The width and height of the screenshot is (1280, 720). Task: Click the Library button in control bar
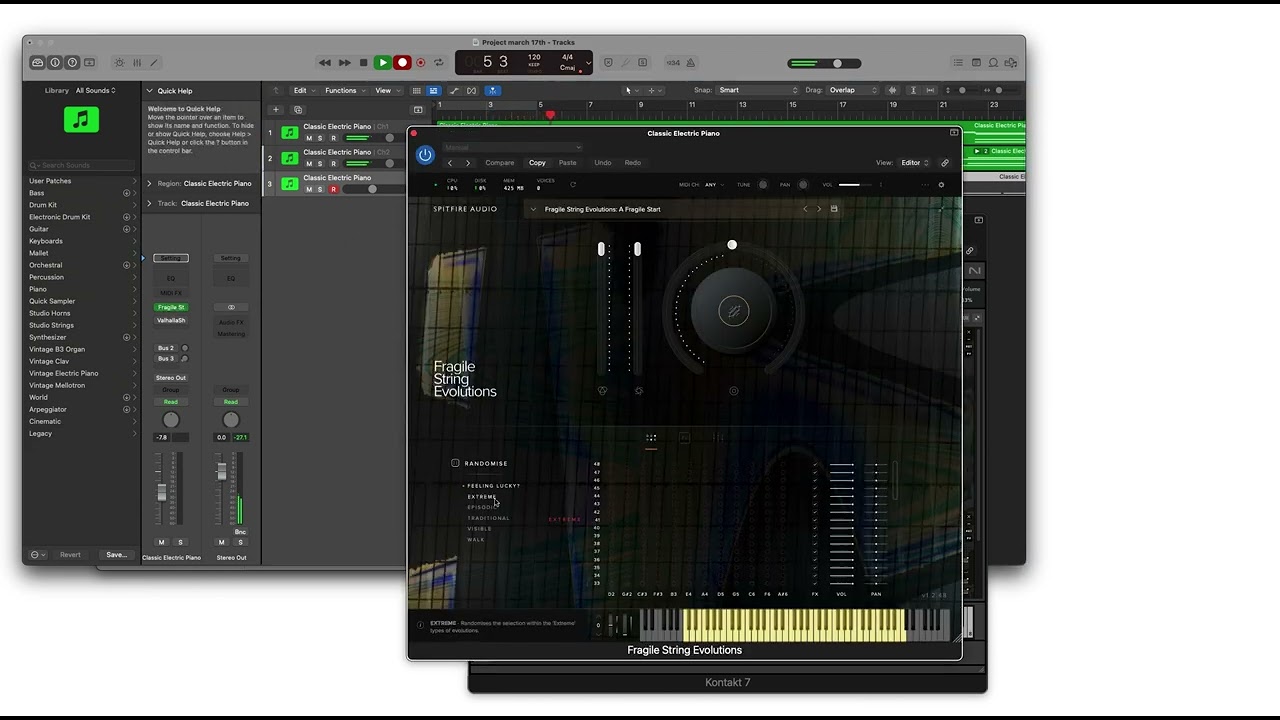37,63
